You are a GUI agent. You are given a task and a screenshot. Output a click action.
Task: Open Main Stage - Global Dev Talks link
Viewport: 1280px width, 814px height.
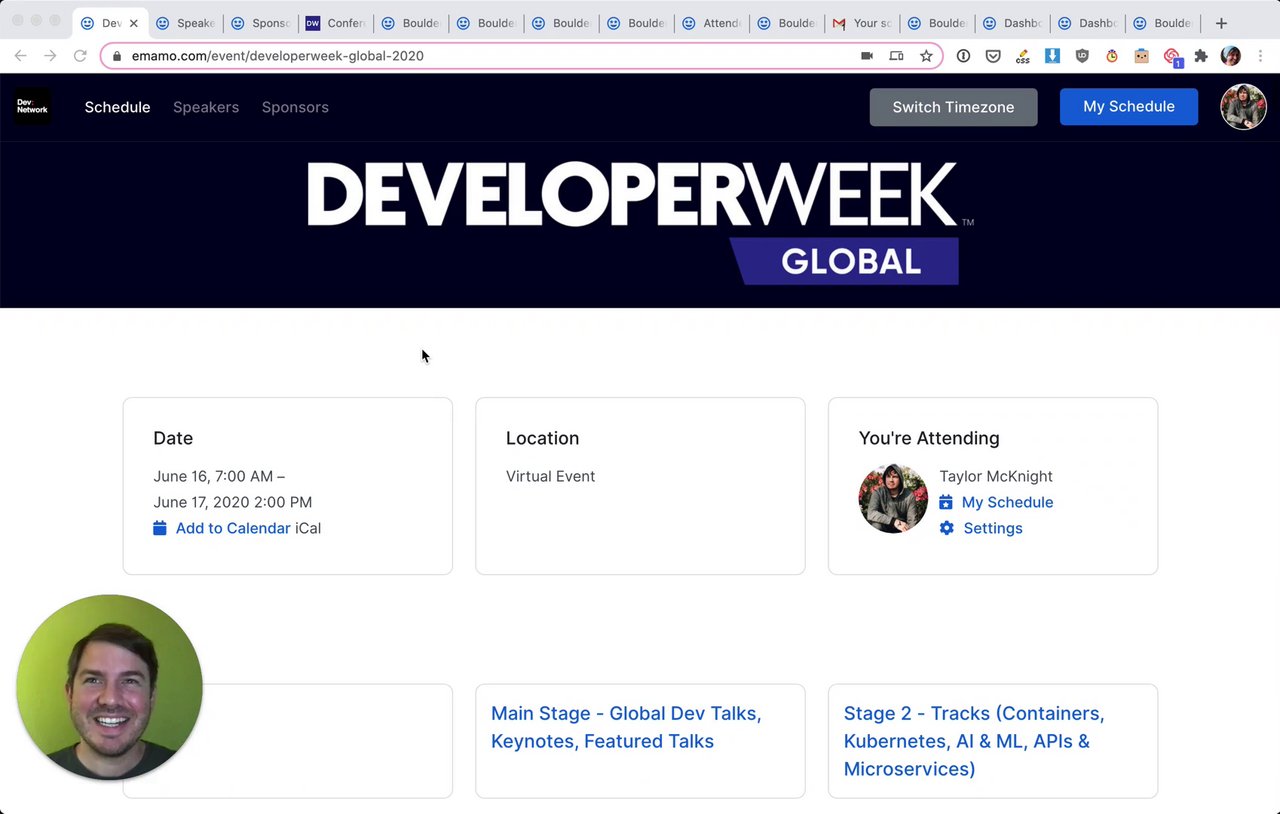point(626,727)
